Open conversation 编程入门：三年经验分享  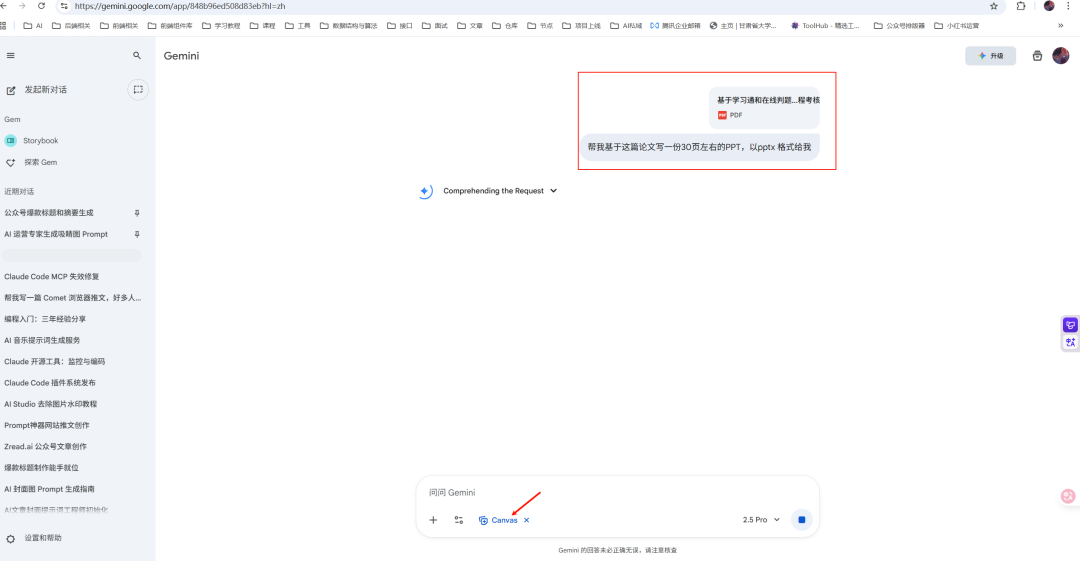click(45, 319)
